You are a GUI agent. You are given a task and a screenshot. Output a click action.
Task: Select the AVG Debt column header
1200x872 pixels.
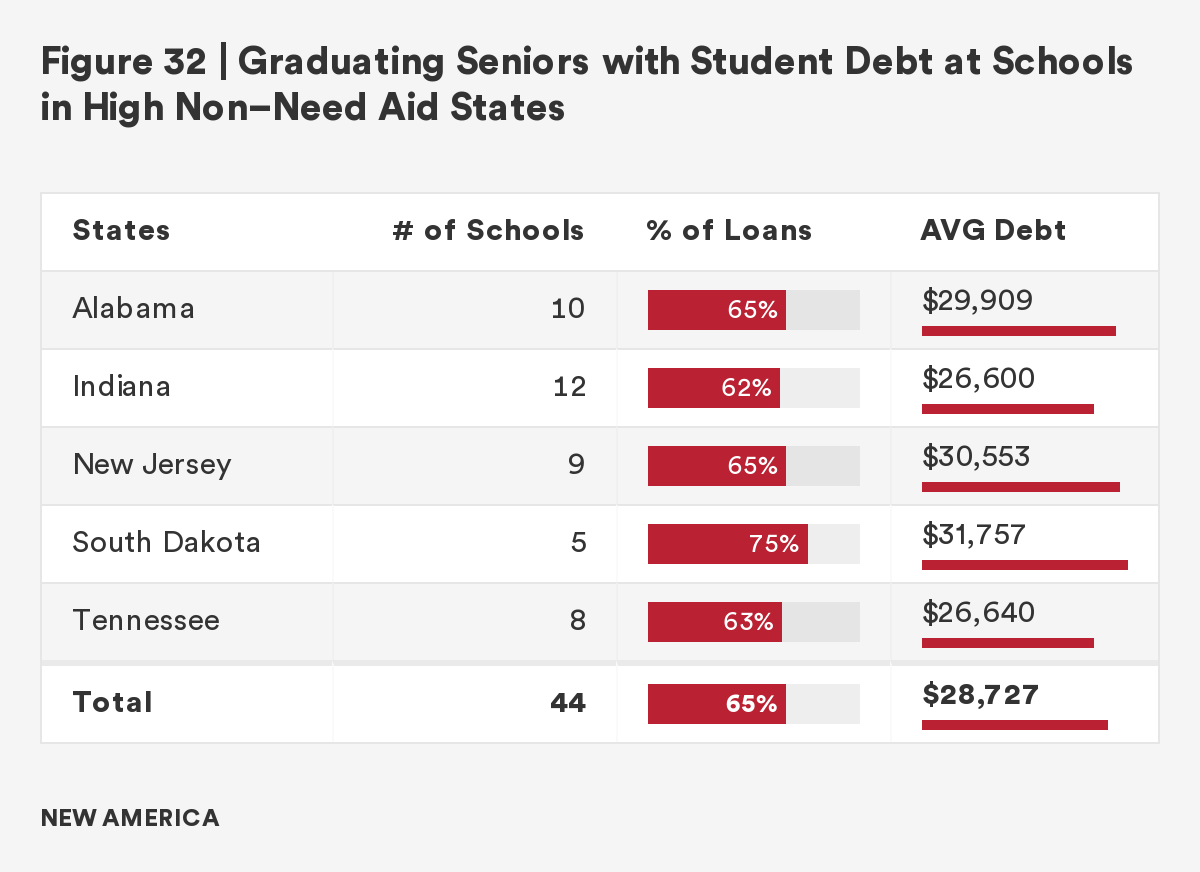pyautogui.click(x=993, y=231)
